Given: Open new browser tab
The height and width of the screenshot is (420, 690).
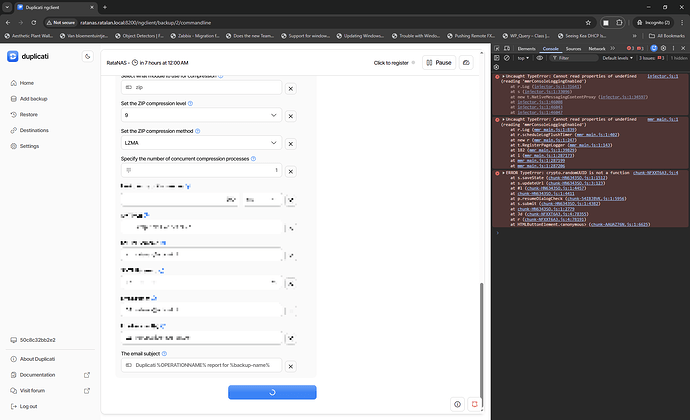Looking at the screenshot, I should point(105,7).
